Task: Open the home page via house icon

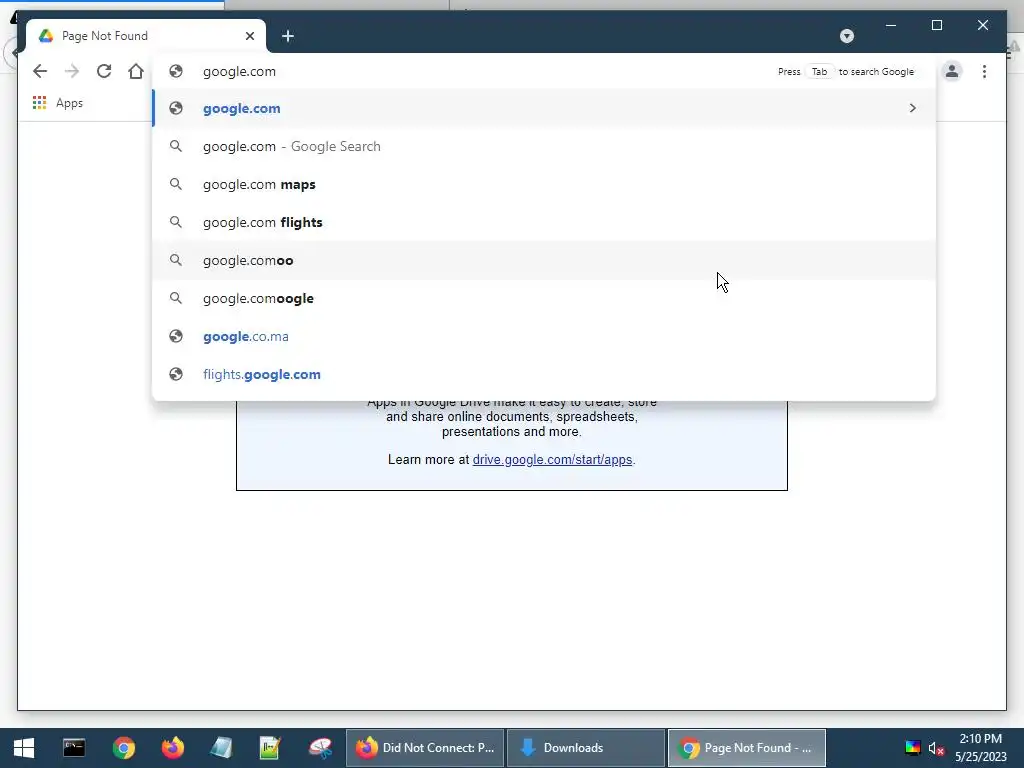Action: [136, 71]
